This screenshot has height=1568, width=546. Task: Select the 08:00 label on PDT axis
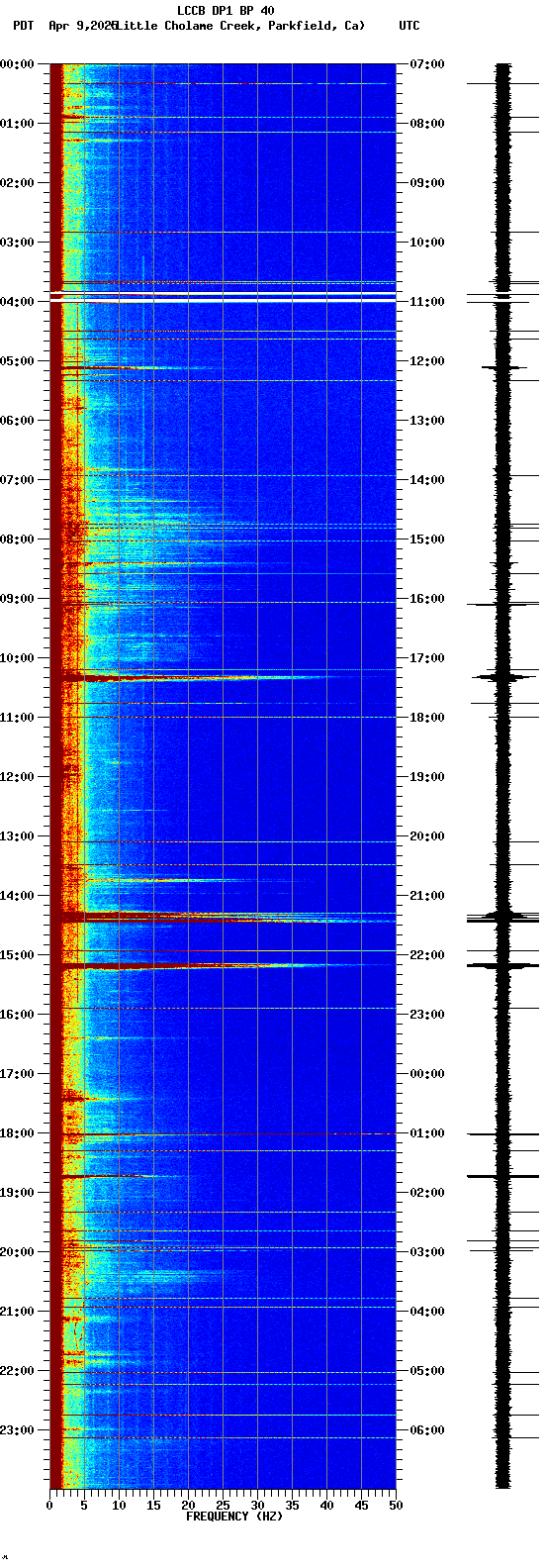click(x=17, y=539)
